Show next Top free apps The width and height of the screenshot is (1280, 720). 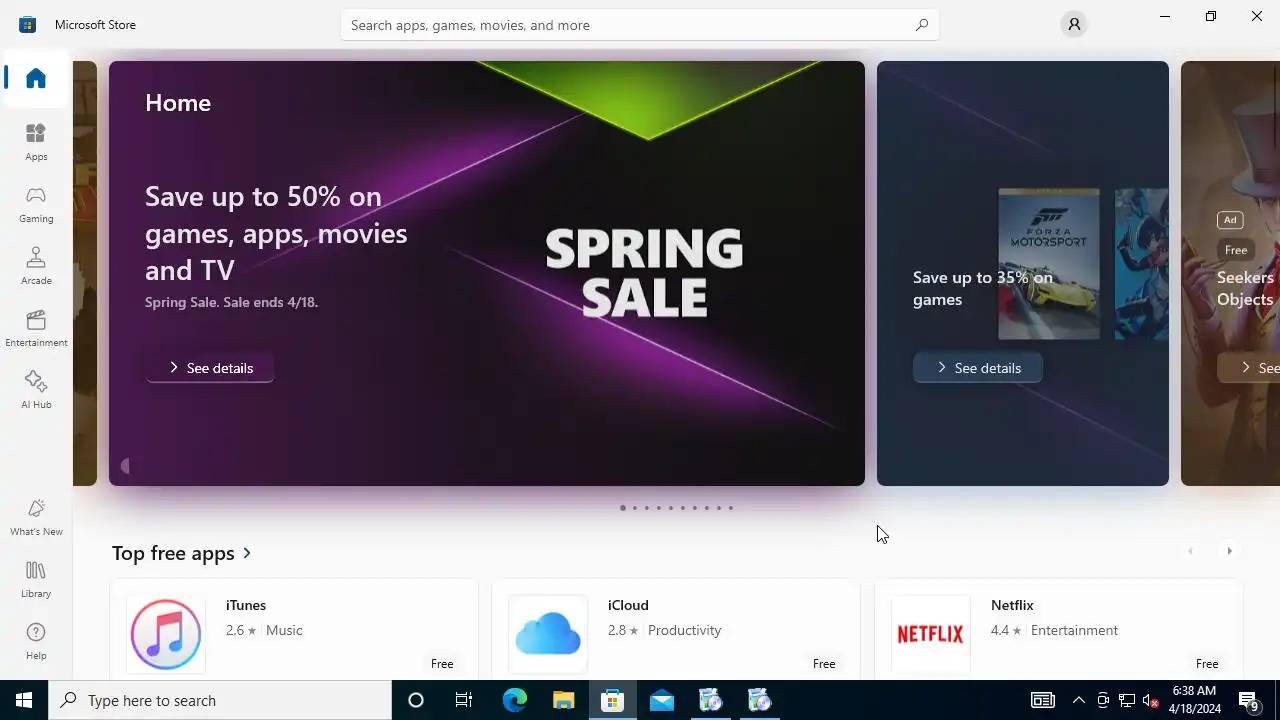pos(1229,551)
